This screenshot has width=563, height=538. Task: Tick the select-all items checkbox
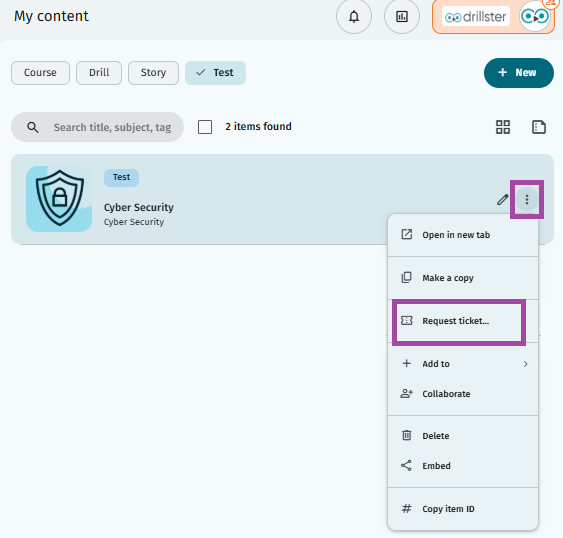click(205, 127)
